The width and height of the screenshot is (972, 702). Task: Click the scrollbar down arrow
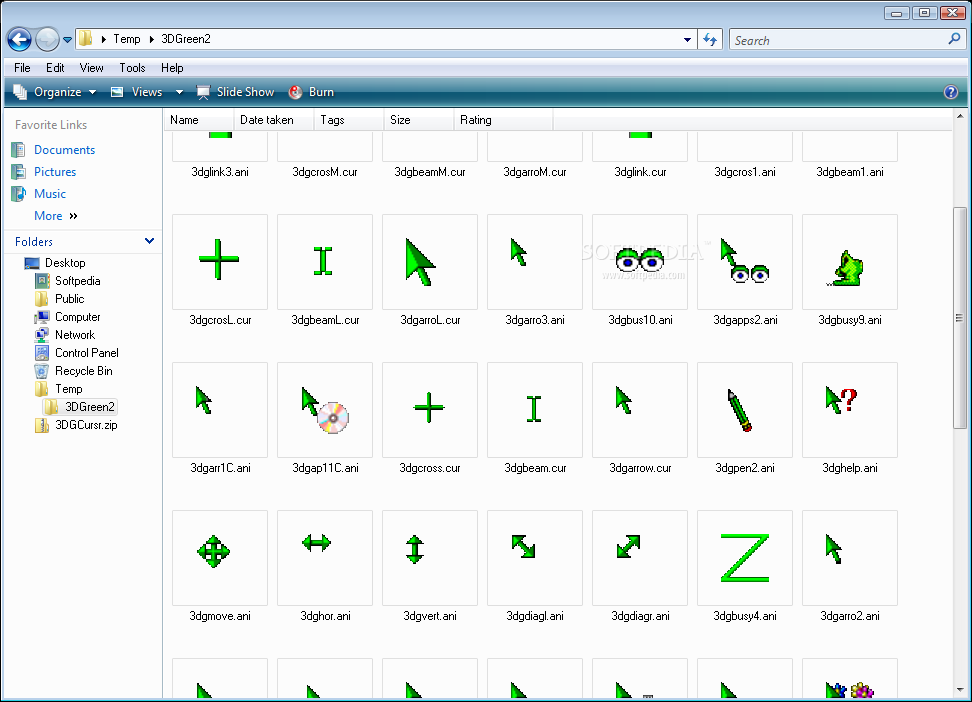coord(960,690)
